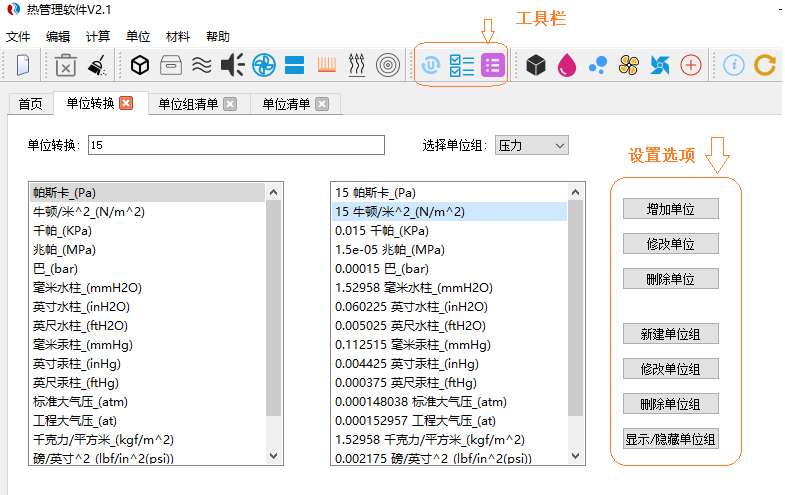Select result row 0.000152957 工程大气压_(at)
This screenshot has height=495, width=785.
450,421
